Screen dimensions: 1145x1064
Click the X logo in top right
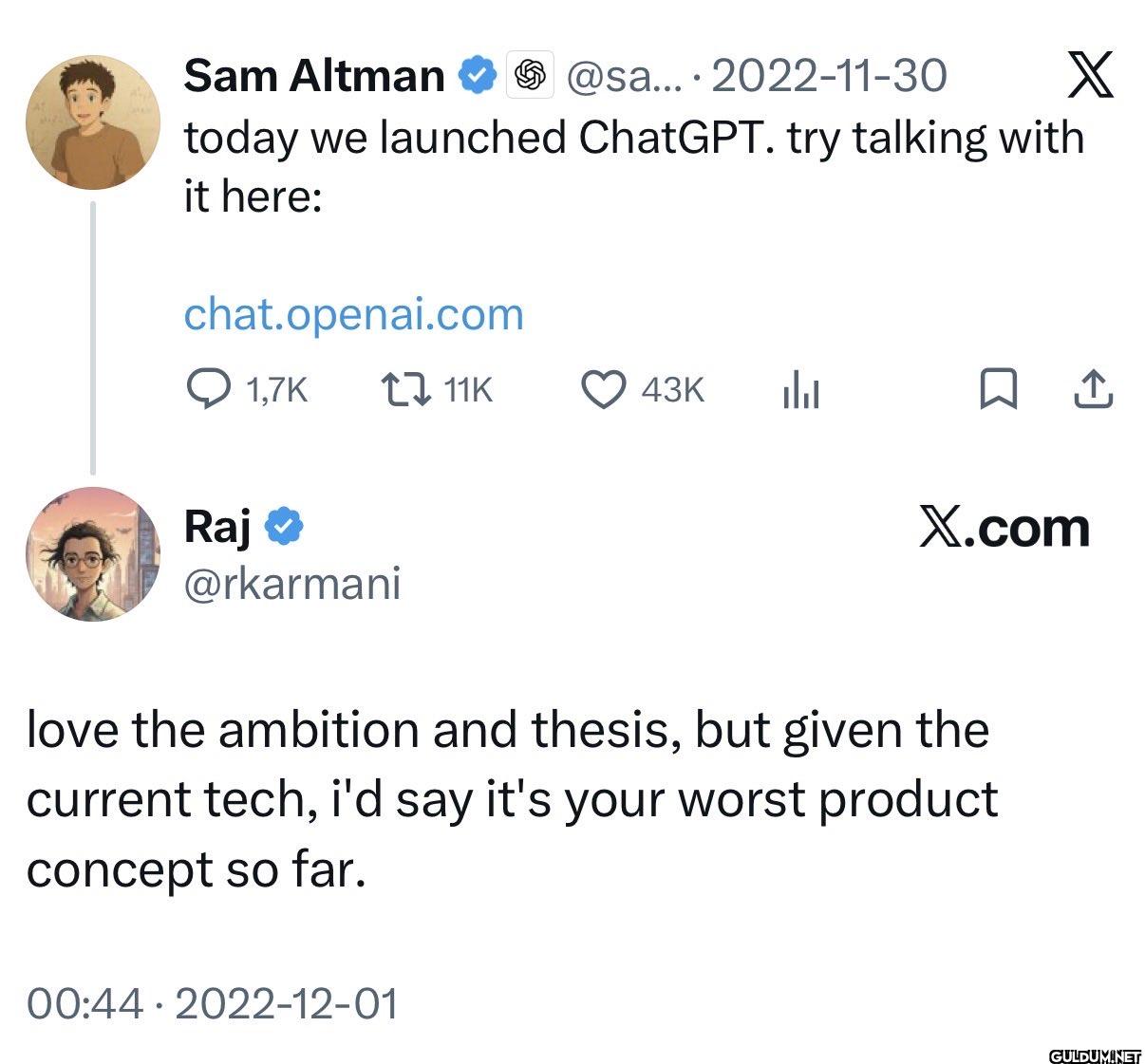(x=1090, y=75)
